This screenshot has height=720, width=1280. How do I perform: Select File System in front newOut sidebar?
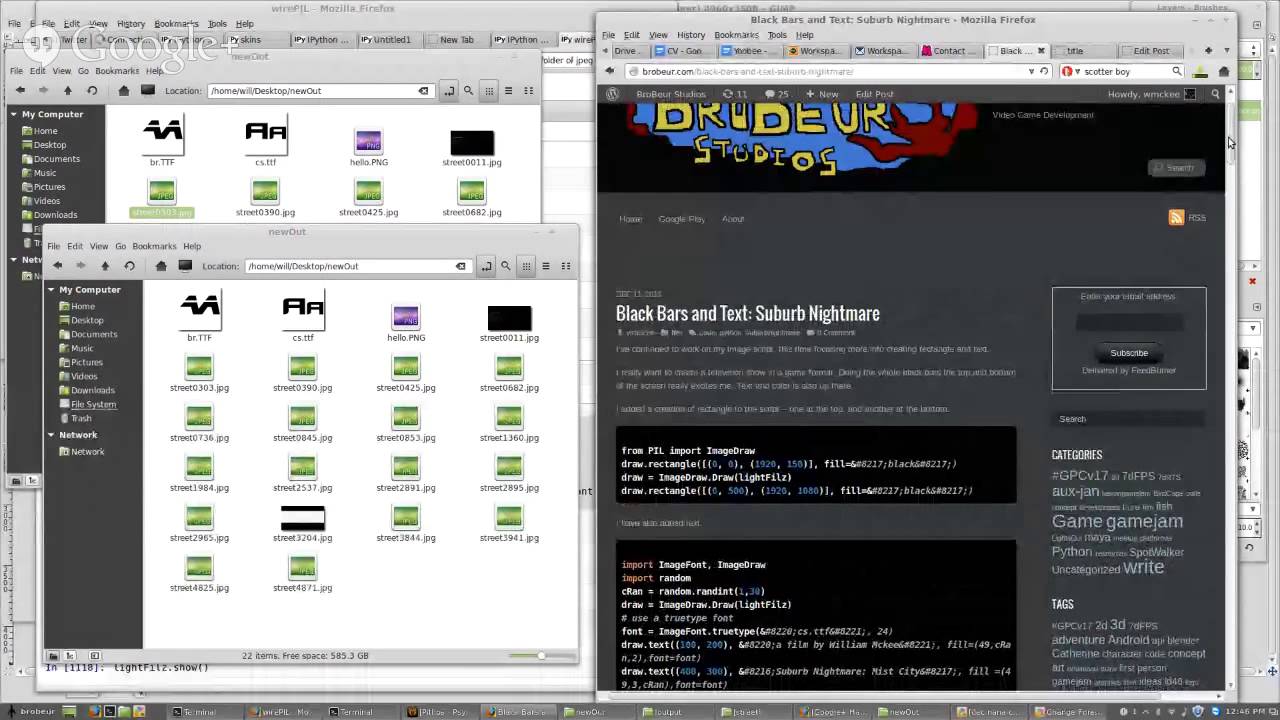(93, 404)
